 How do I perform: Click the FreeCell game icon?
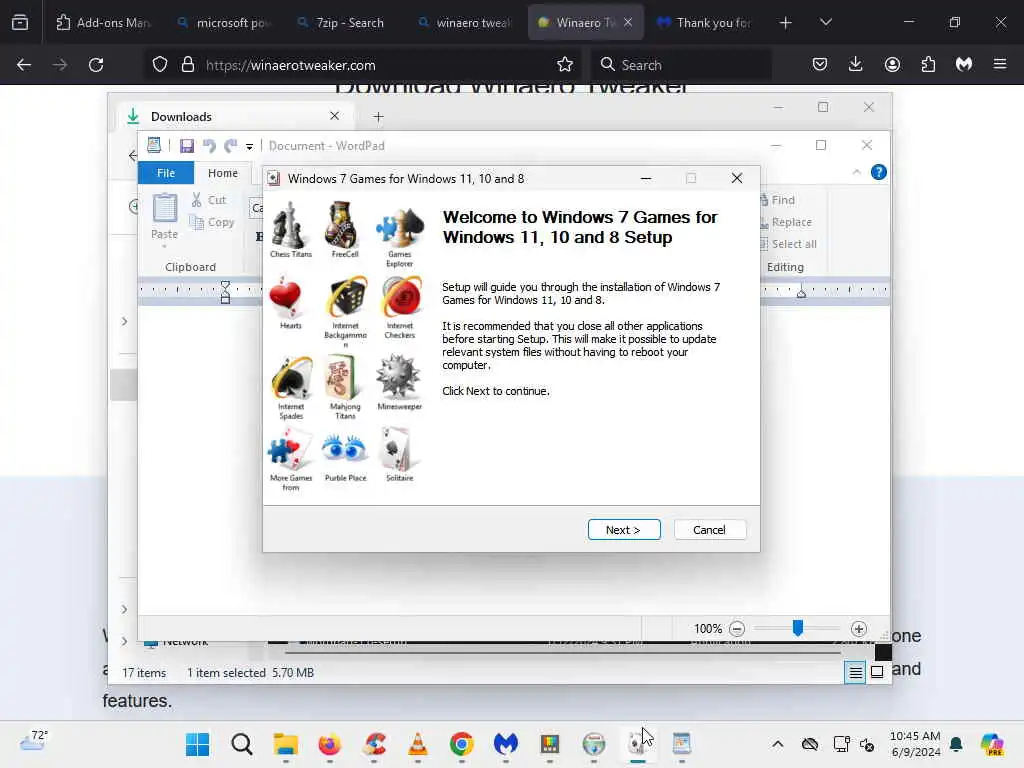click(x=342, y=225)
